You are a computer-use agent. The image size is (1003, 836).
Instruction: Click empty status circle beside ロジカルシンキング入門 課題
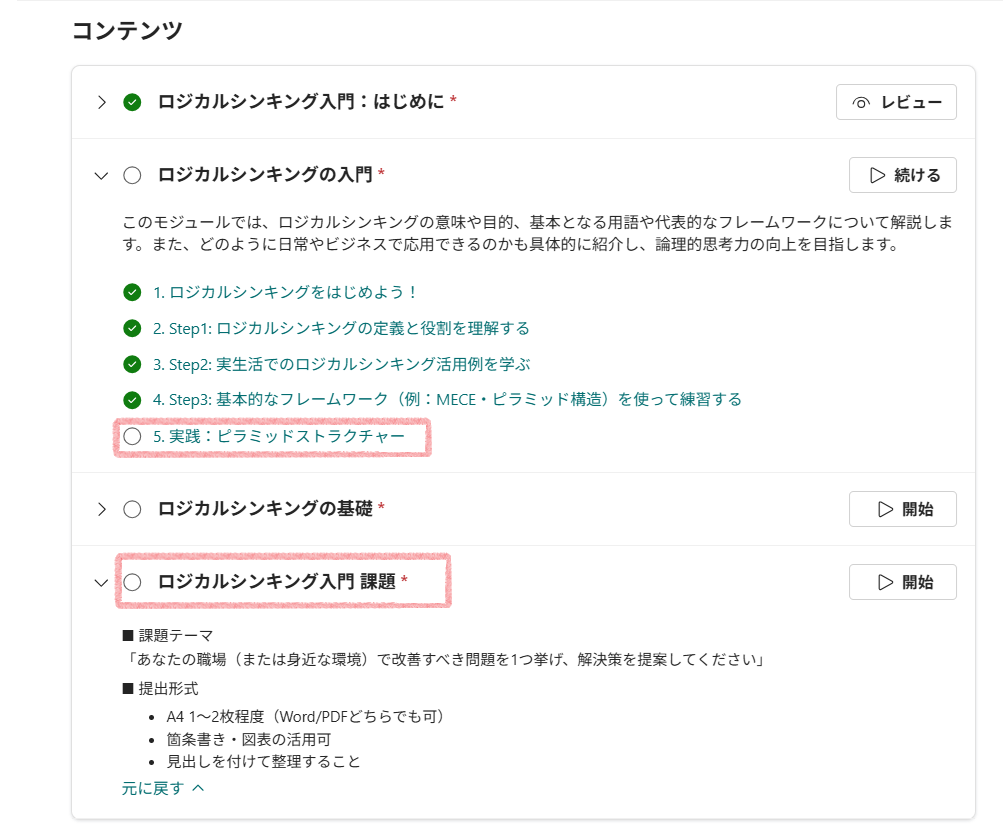click(132, 582)
